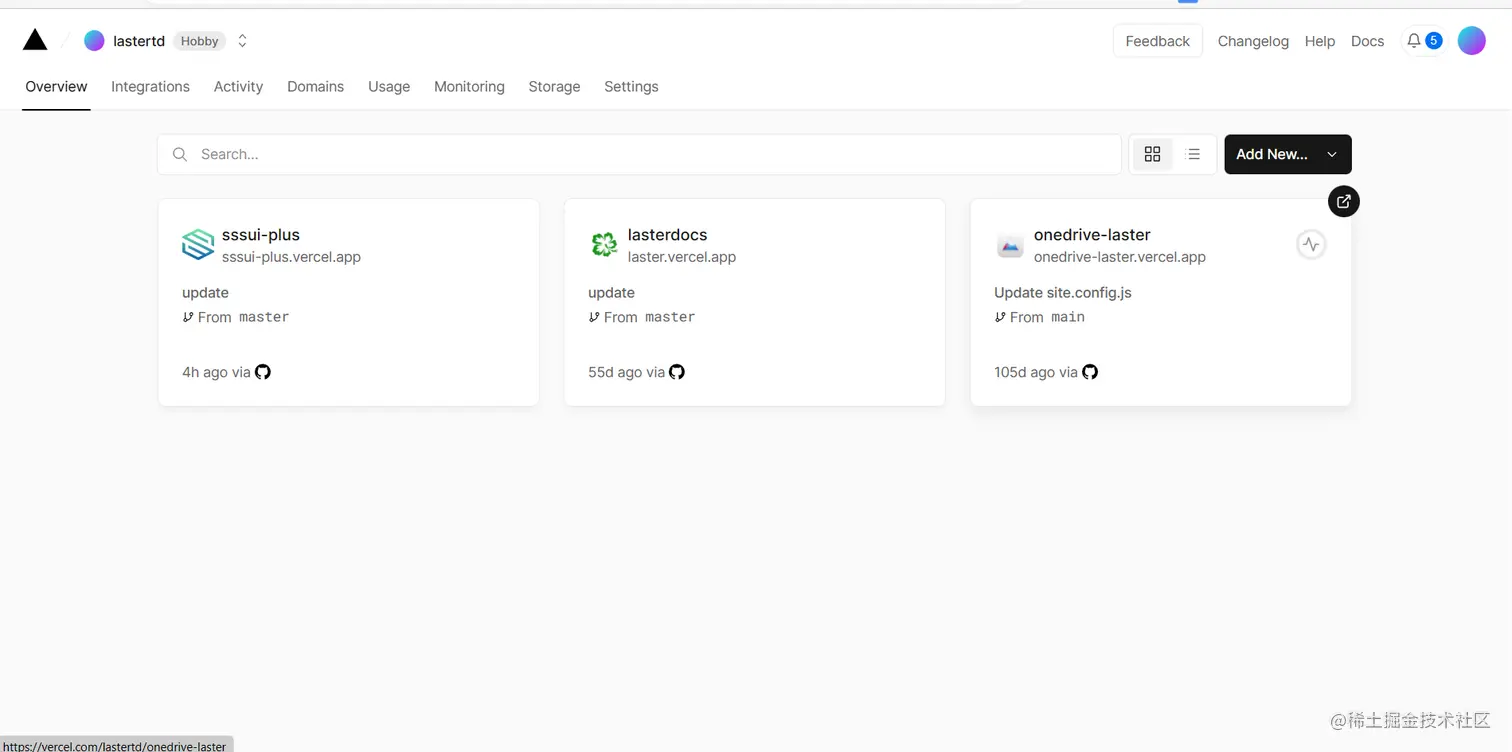Viewport: 1512px width, 752px height.
Task: Open the external link icon on onedrive-laster
Action: tap(1344, 201)
